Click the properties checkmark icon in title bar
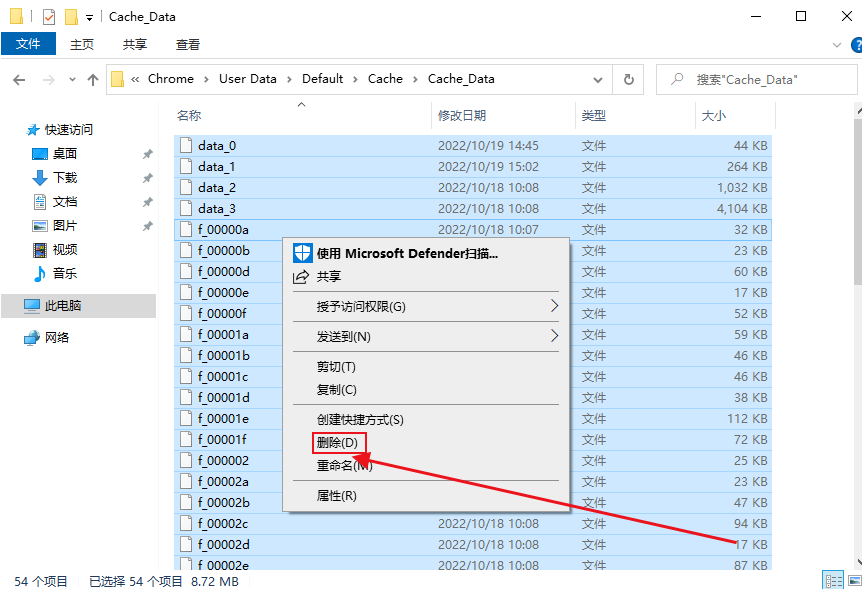Image resolution: width=862 pixels, height=590 pixels. 49,17
